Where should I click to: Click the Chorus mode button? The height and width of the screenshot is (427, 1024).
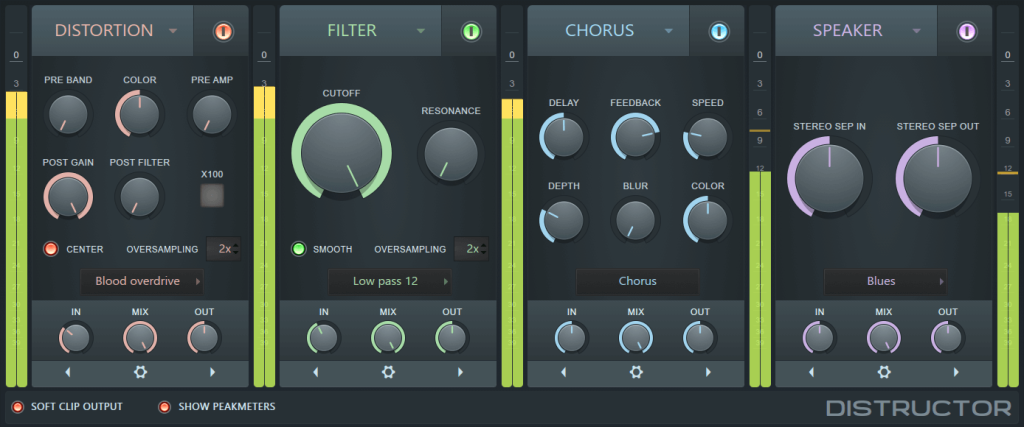pyautogui.click(x=637, y=281)
